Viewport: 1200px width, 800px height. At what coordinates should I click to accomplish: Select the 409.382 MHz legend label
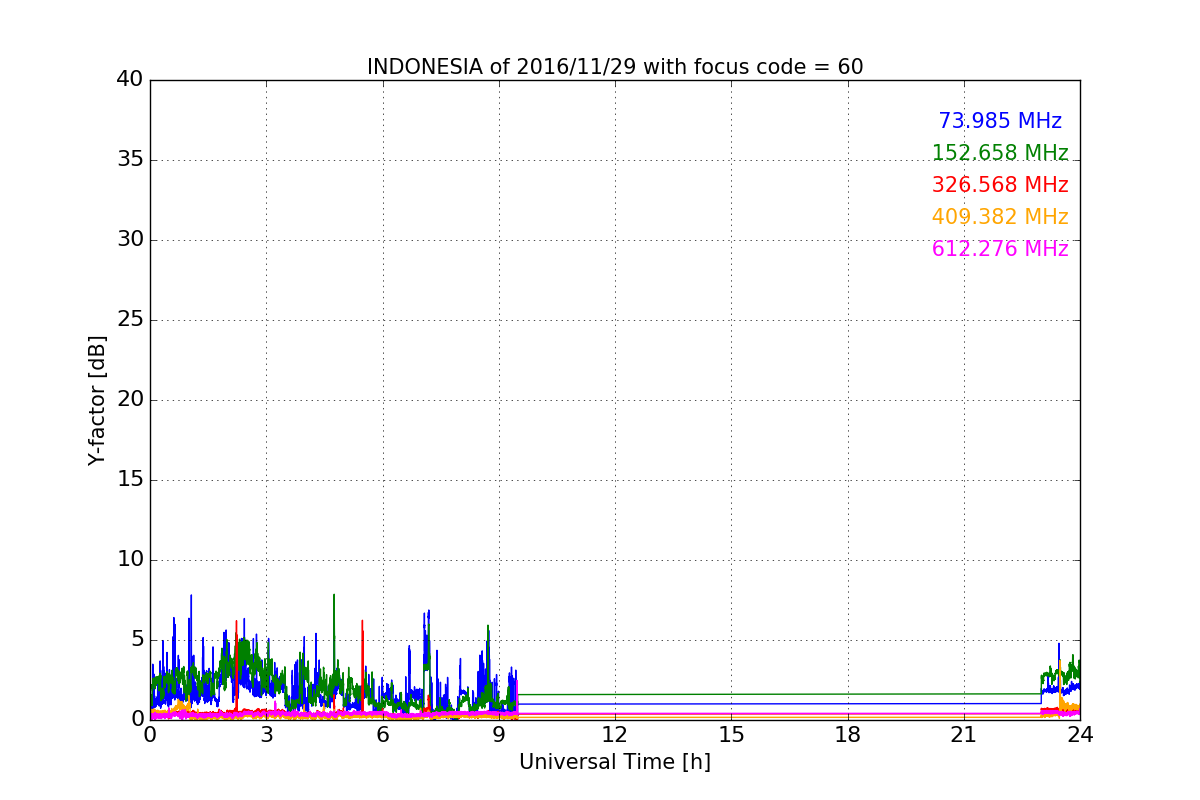click(x=1000, y=217)
